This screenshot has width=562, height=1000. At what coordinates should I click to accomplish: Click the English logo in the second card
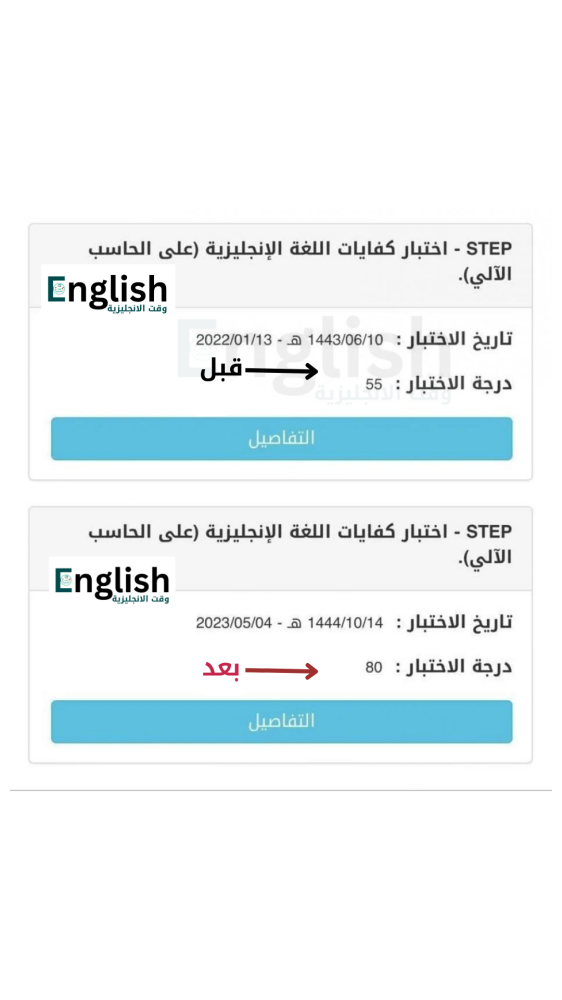112,582
